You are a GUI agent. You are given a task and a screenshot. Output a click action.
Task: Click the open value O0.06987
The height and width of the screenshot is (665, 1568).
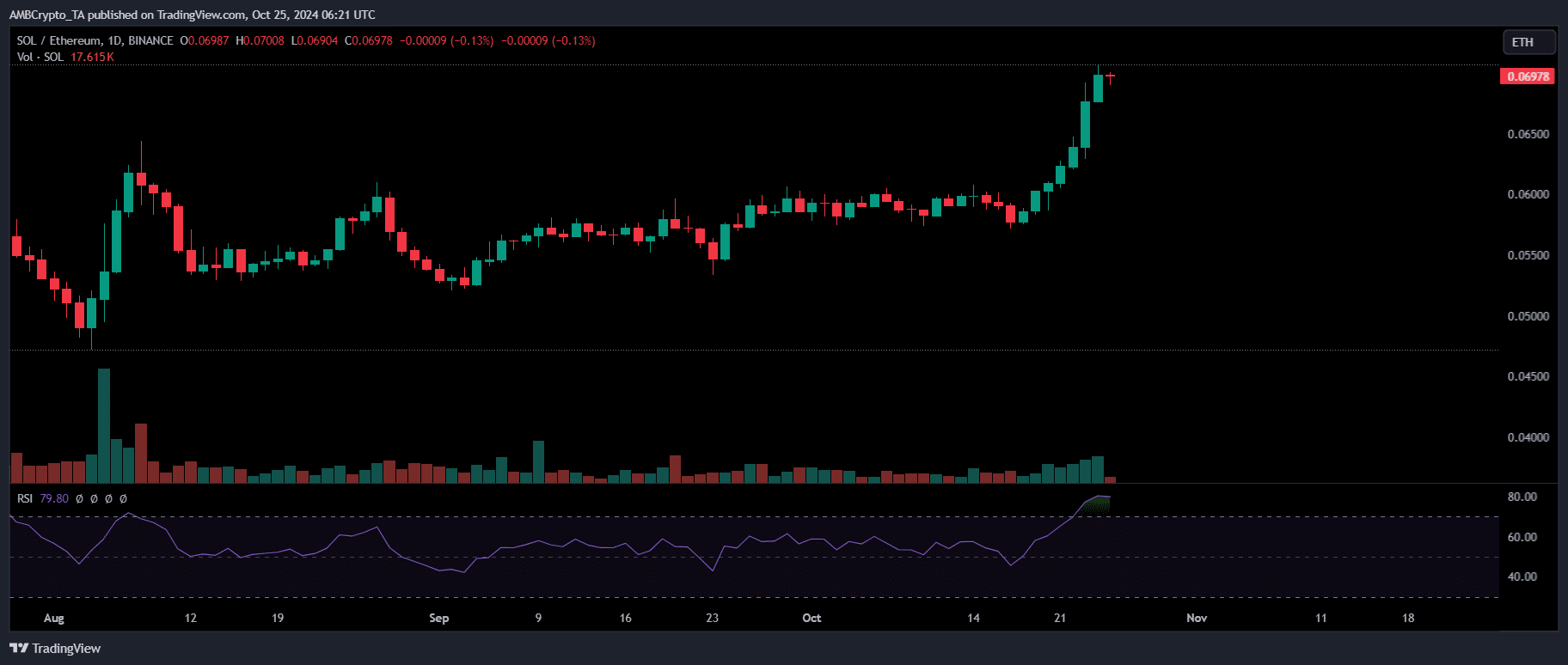pos(205,40)
